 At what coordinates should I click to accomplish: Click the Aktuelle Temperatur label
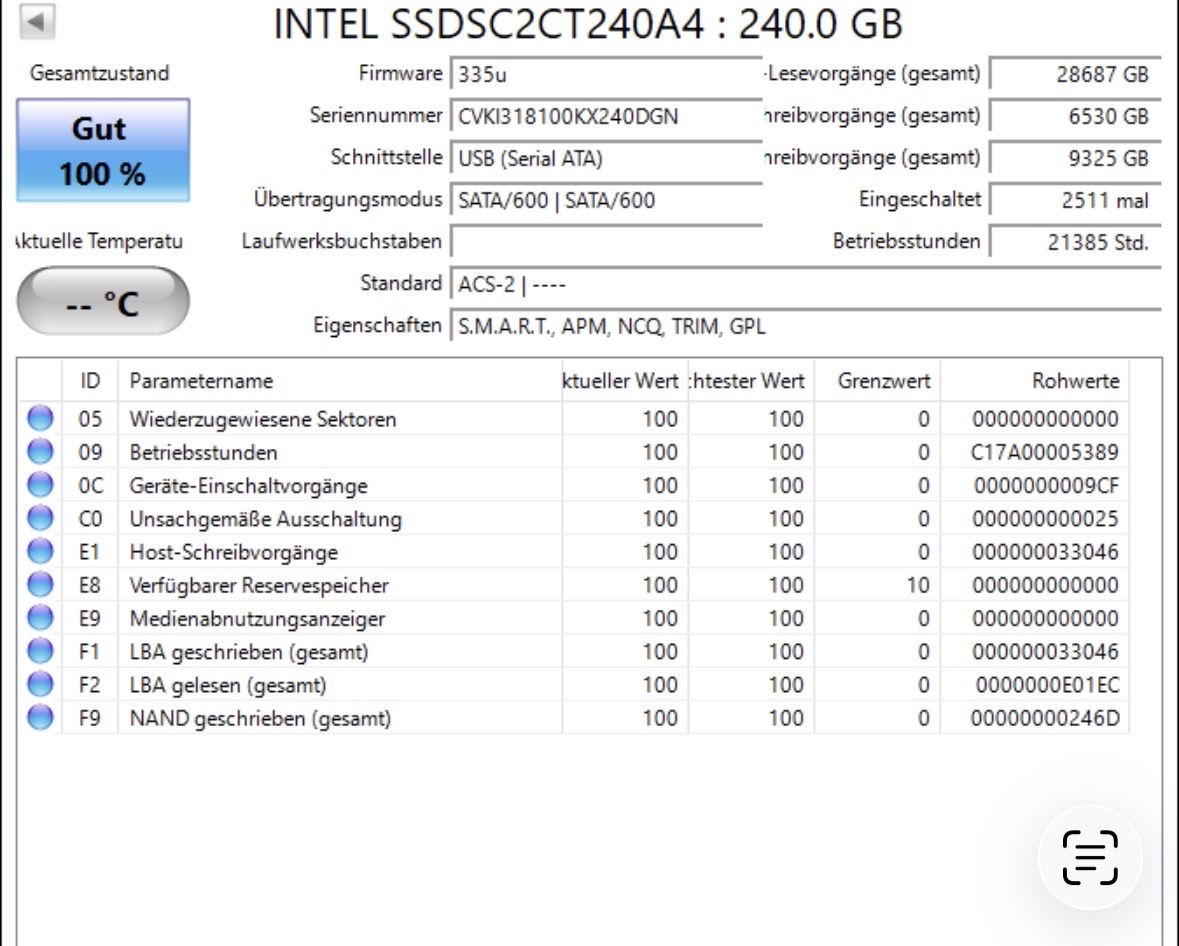[x=99, y=241]
